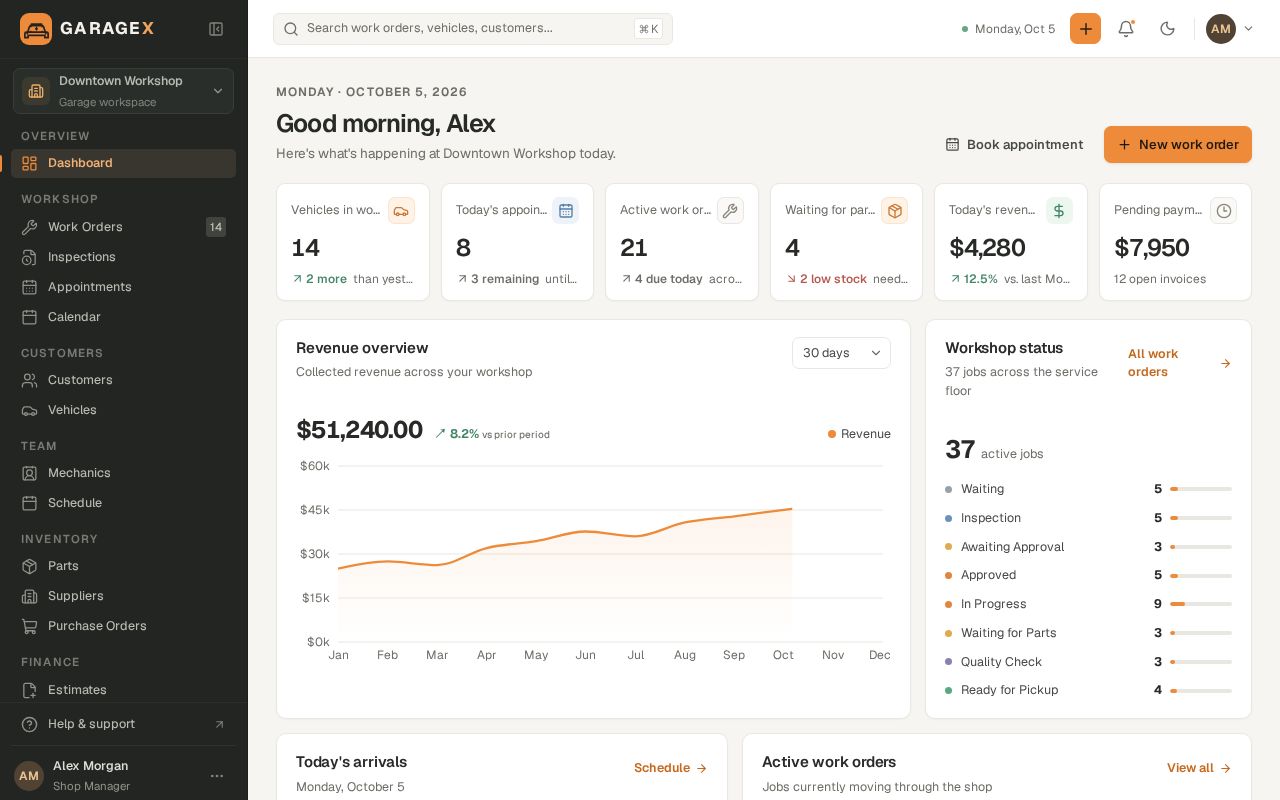Click the GarageX logo icon
The height and width of the screenshot is (800, 1280).
pos(36,29)
